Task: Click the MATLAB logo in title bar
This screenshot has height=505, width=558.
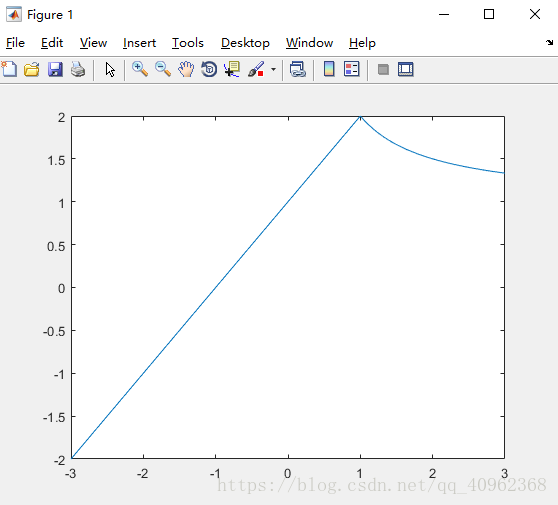Action: point(14,15)
